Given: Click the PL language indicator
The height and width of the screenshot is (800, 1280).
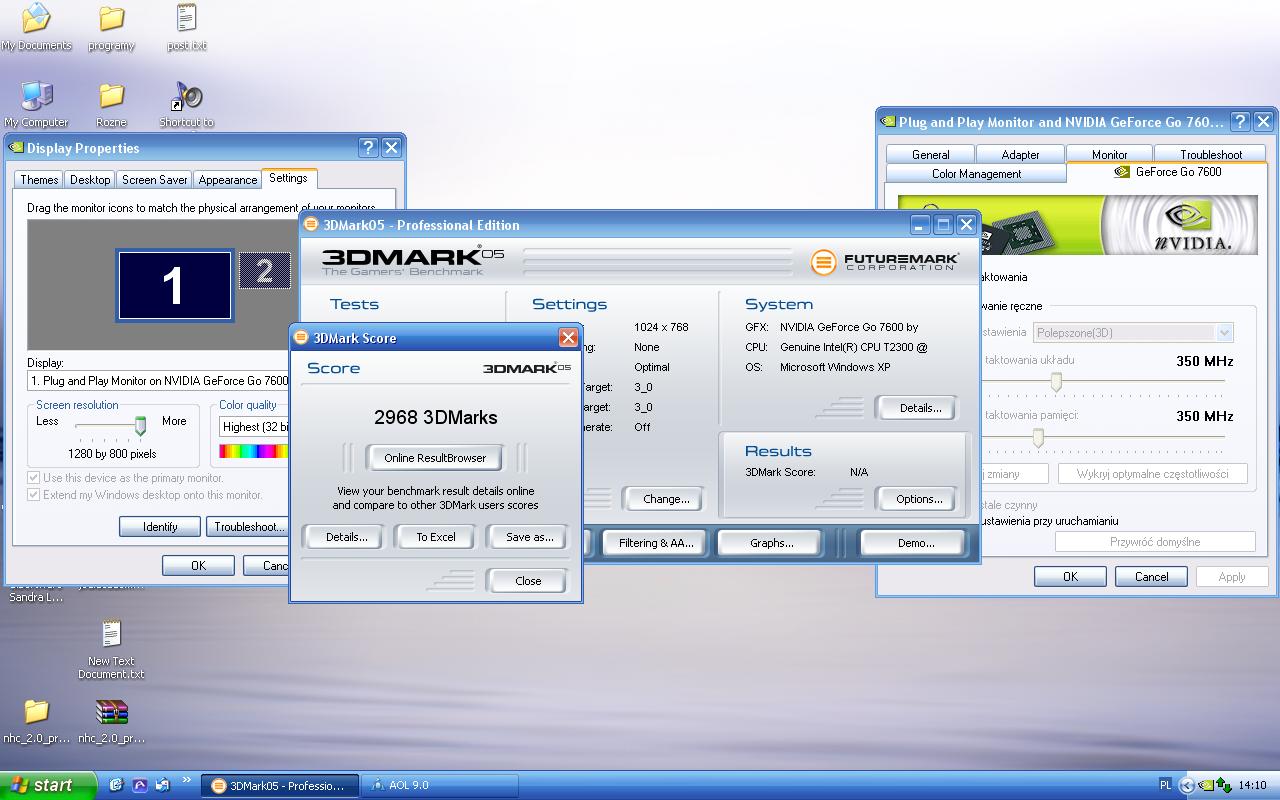Looking at the screenshot, I should tap(1166, 785).
